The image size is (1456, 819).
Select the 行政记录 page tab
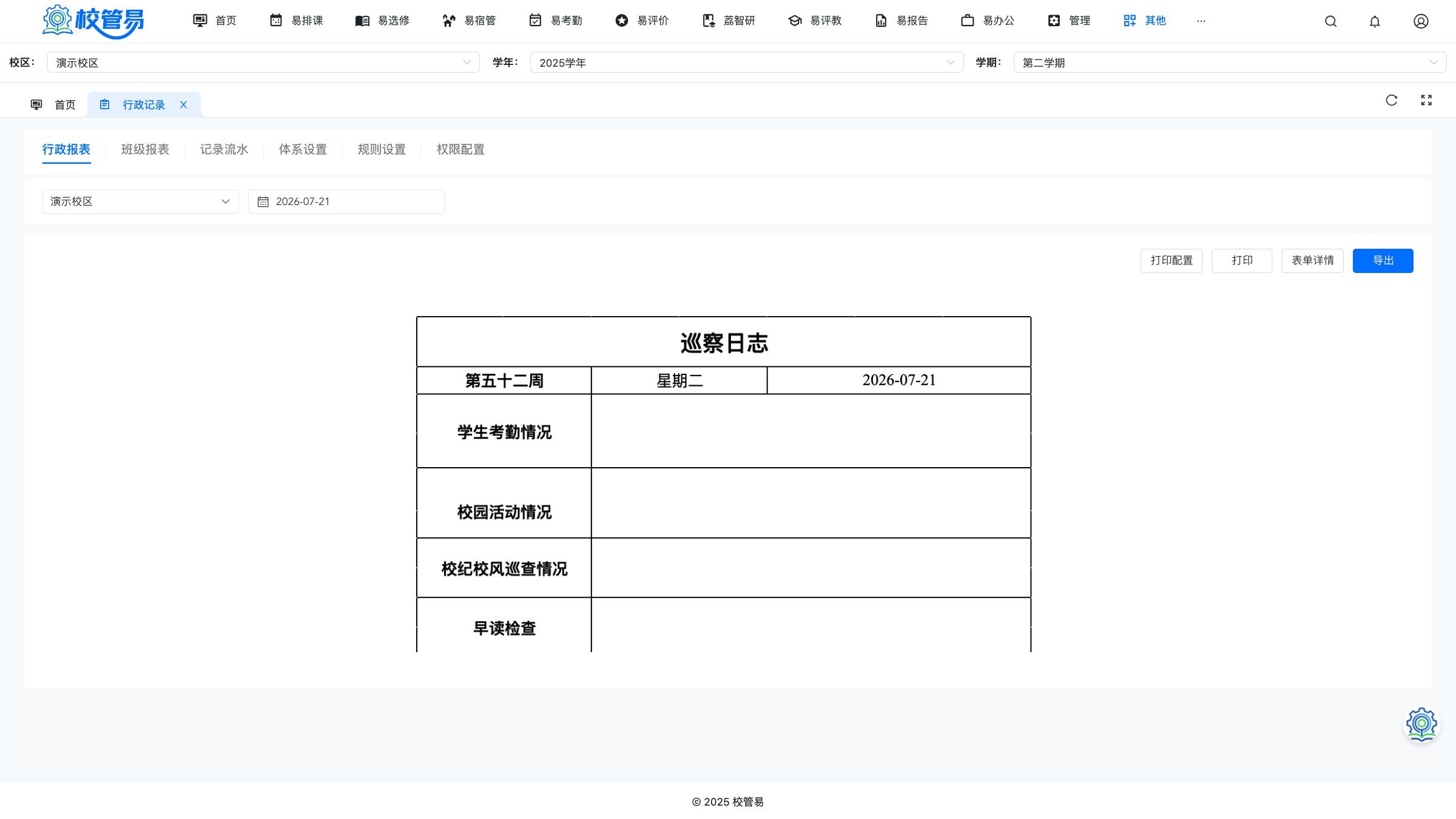pos(144,104)
